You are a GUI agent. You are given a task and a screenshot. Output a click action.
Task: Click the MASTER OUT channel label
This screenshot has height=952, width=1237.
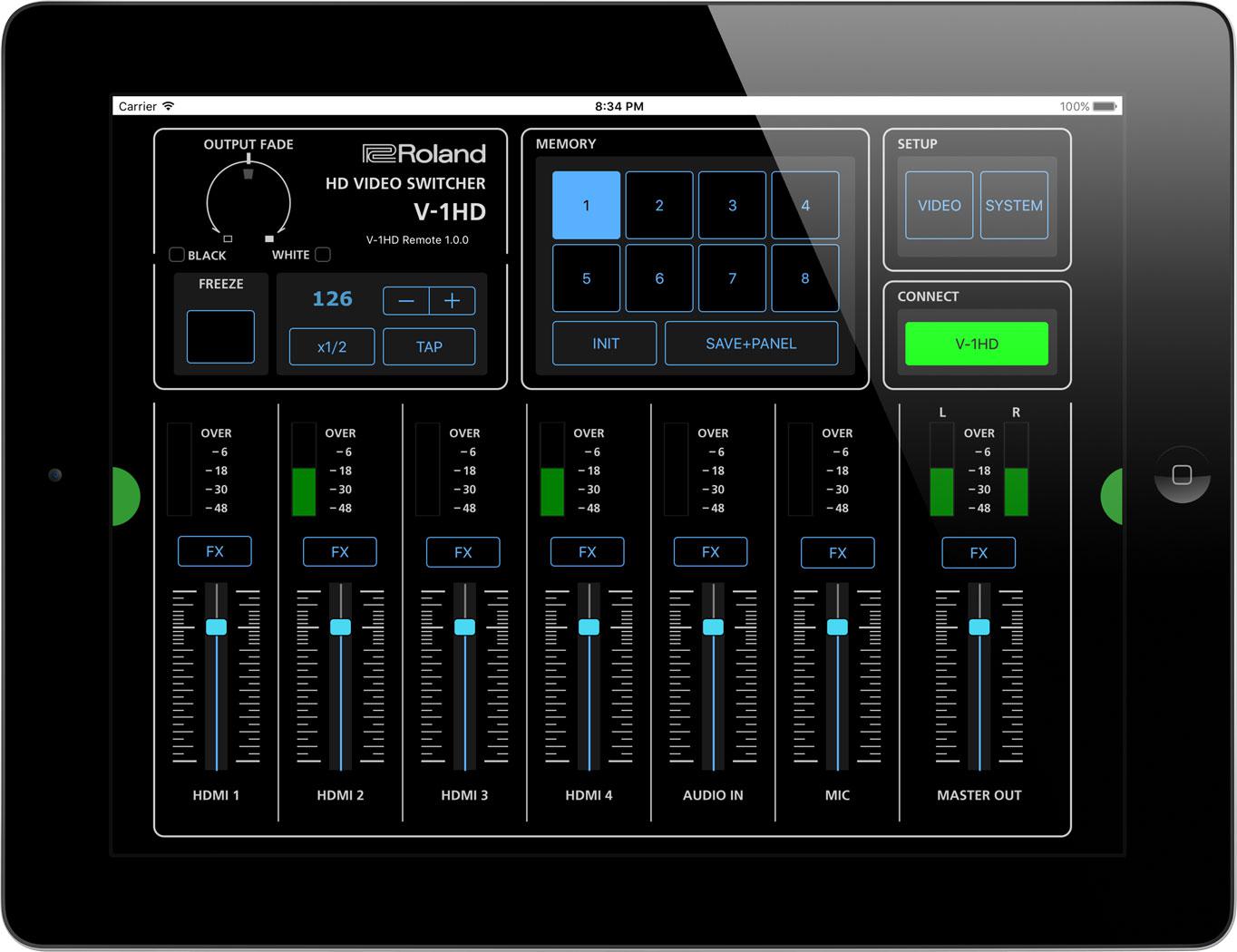[x=979, y=795]
